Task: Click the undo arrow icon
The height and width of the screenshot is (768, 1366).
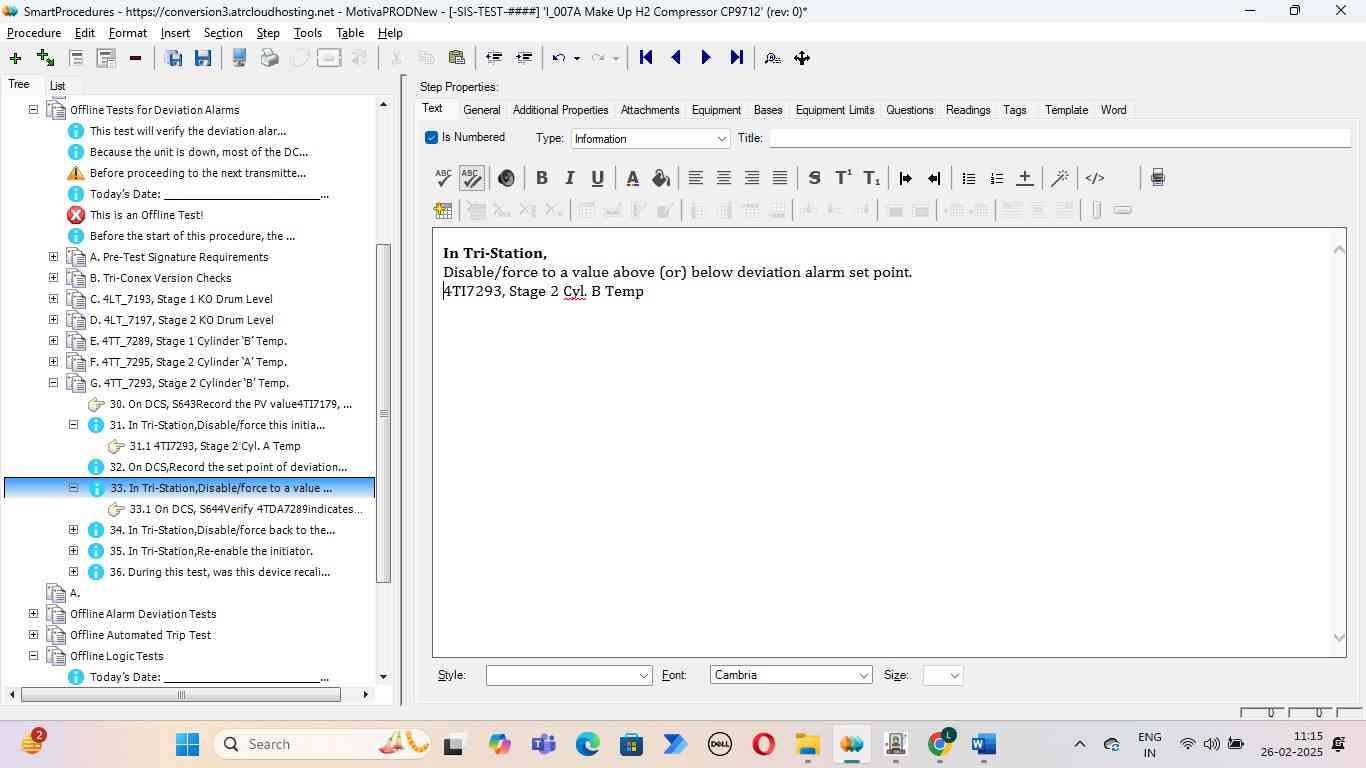Action: click(x=559, y=58)
